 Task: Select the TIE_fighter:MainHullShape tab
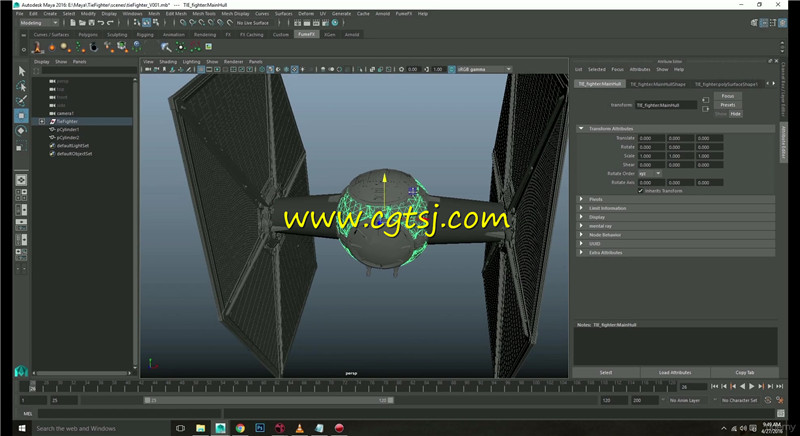tap(658, 84)
